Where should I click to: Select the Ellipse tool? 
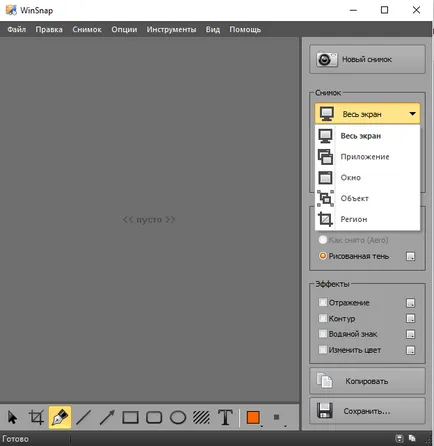178,417
